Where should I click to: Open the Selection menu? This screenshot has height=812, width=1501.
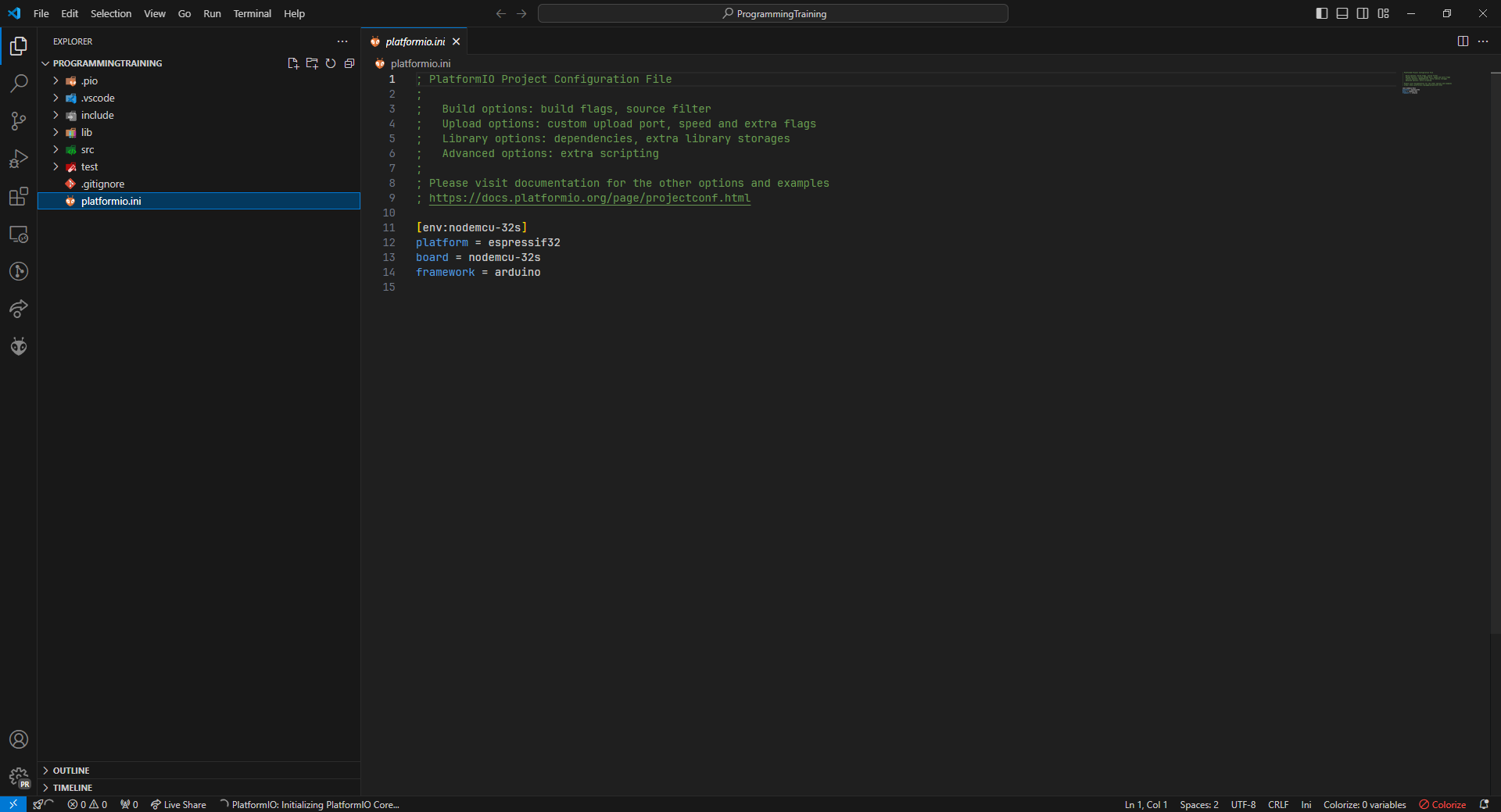(111, 13)
